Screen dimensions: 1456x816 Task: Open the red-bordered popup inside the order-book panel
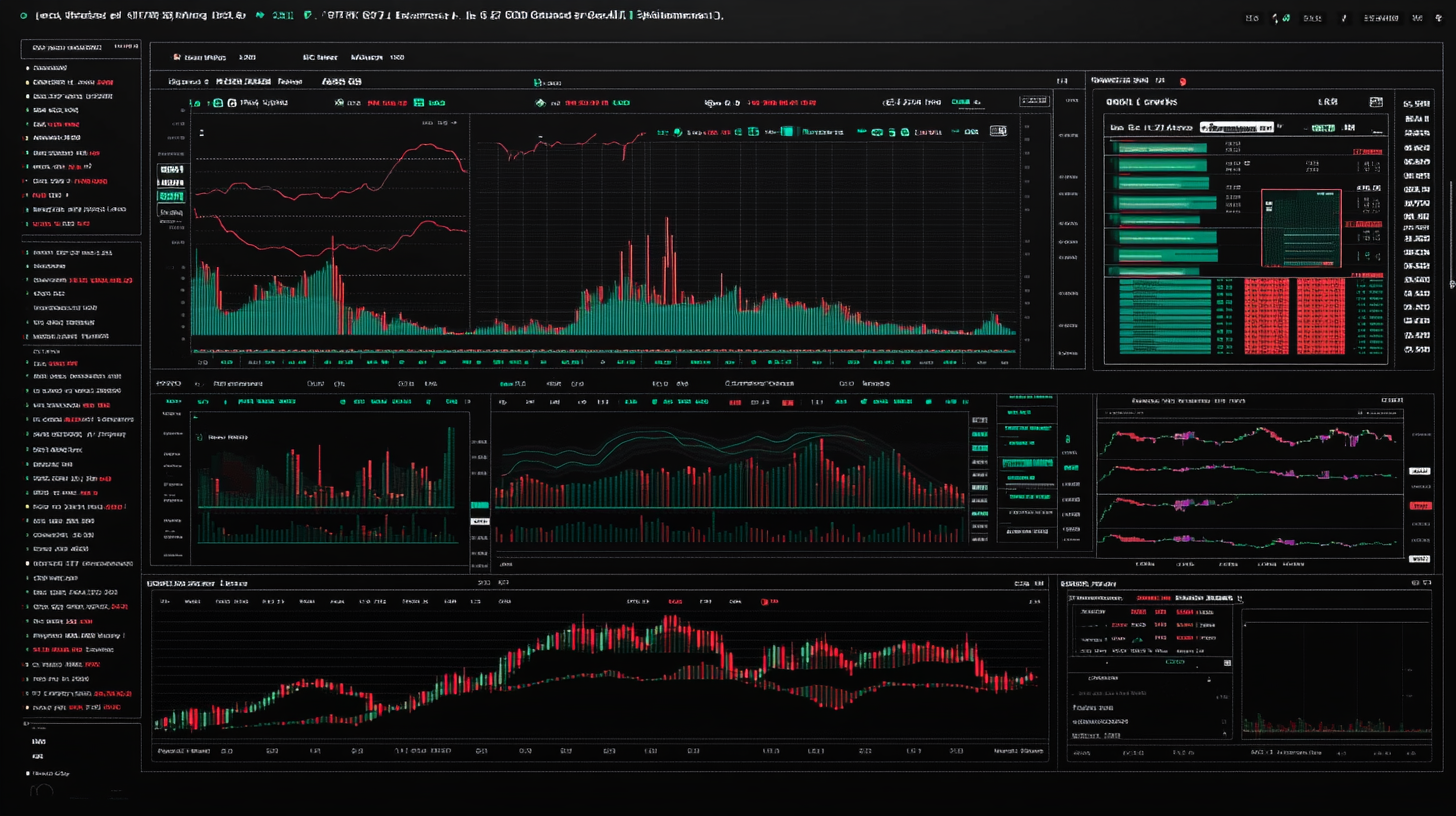1300,228
